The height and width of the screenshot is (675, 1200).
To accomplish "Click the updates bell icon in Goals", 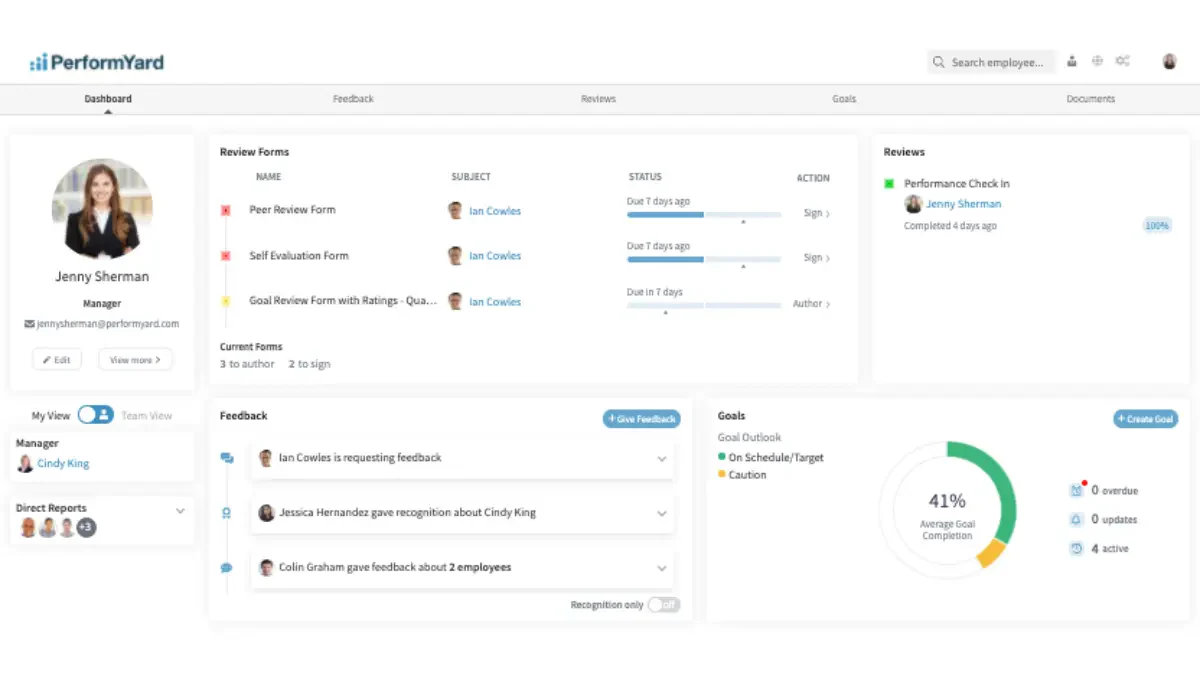I will [1076, 520].
